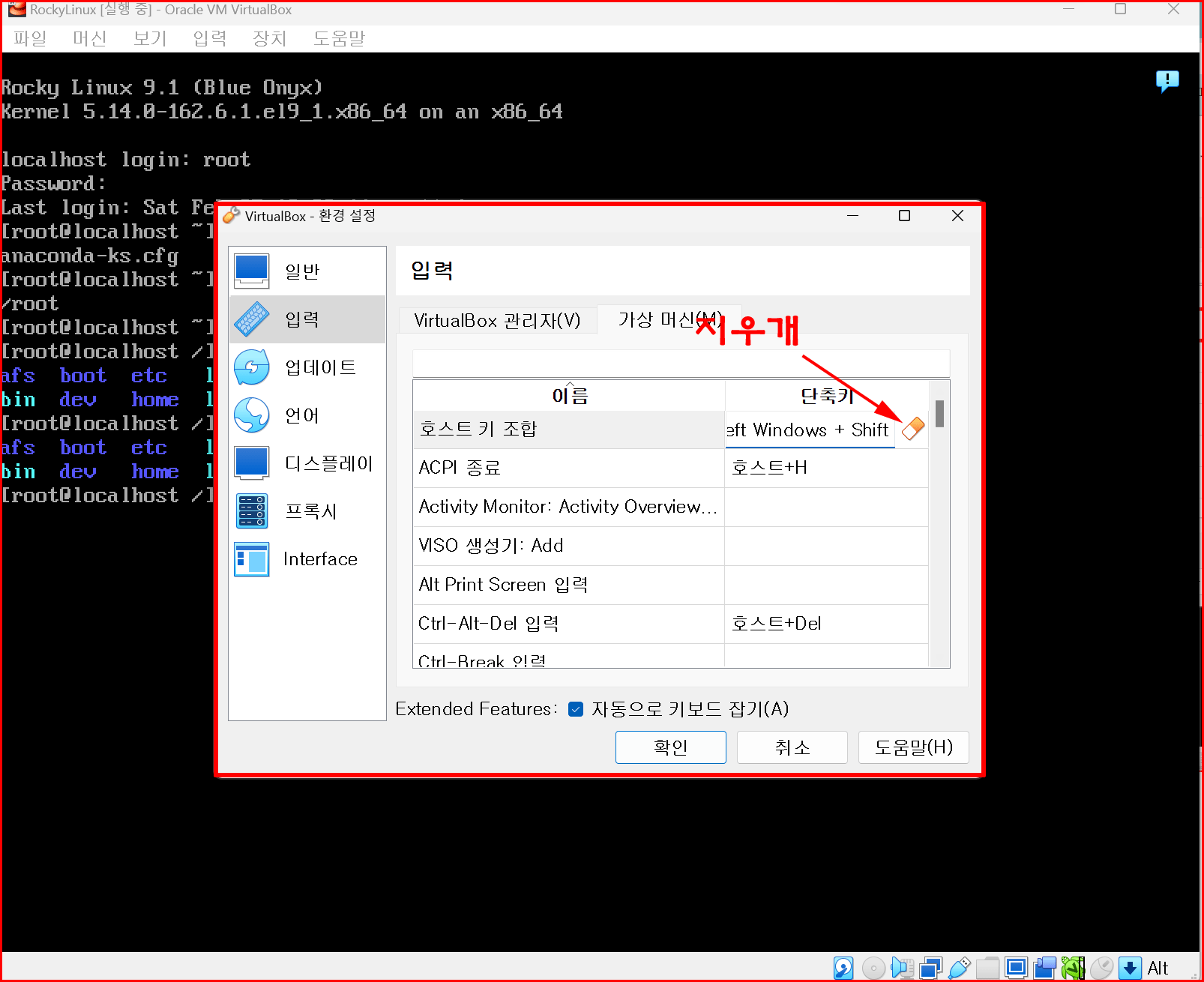Open the 장치 menu
This screenshot has height=982, width=1204.
[x=270, y=38]
